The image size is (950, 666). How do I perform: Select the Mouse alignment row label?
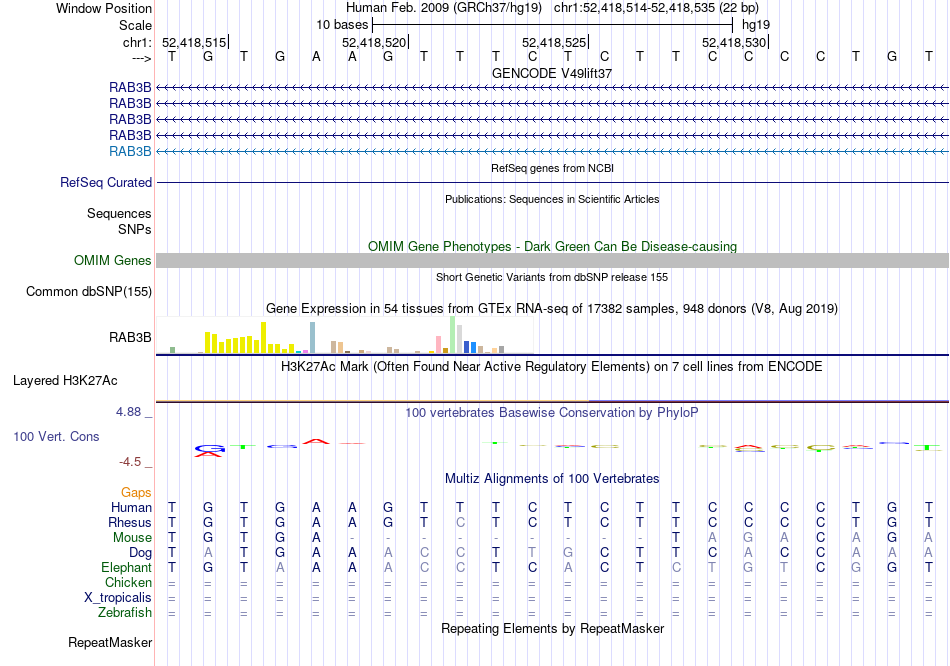[132, 538]
